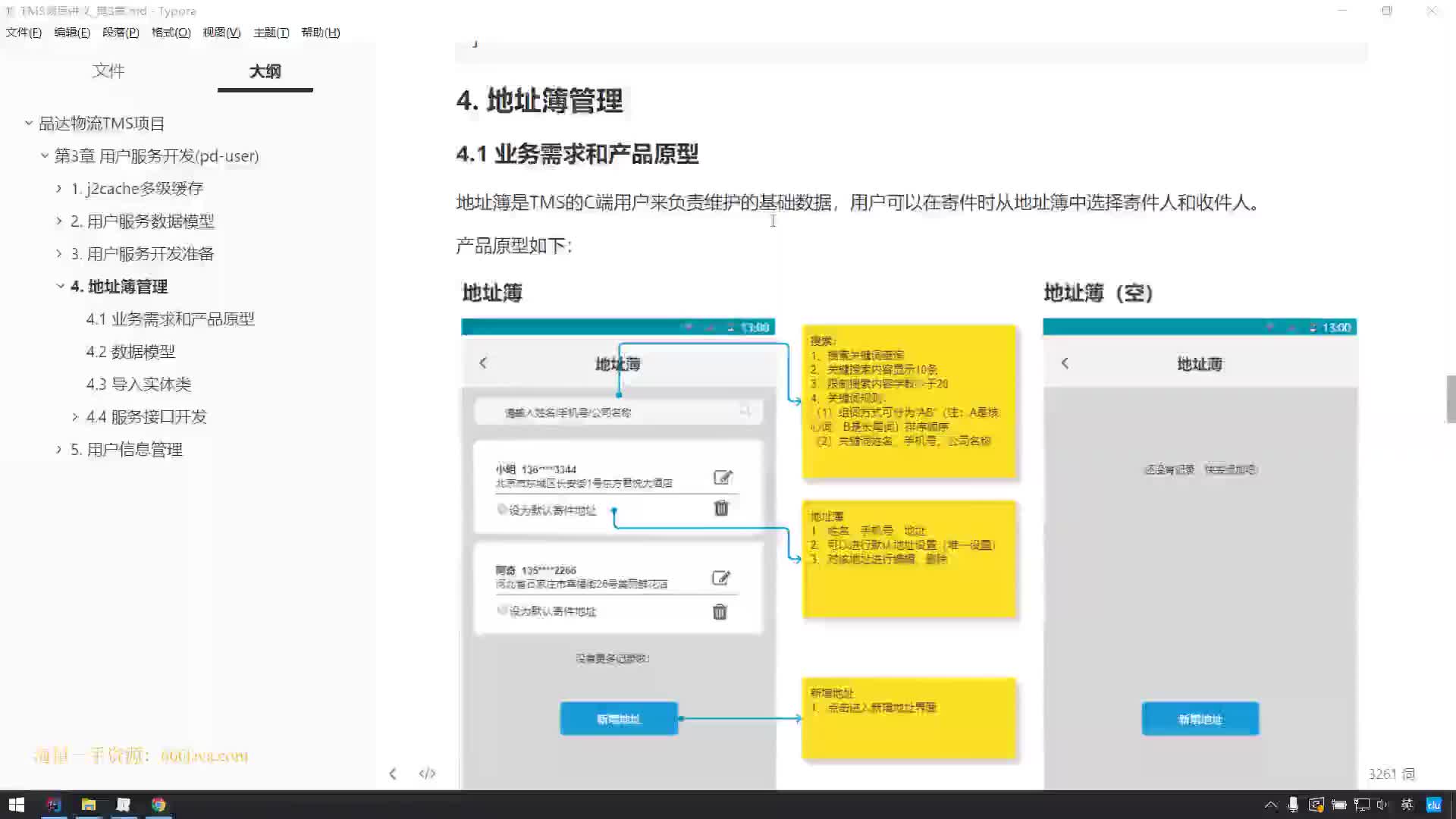Screen dimensions: 1456x819
Task: Collapse the 4. 地址簿管理 section arrow
Action: pyautogui.click(x=60, y=286)
